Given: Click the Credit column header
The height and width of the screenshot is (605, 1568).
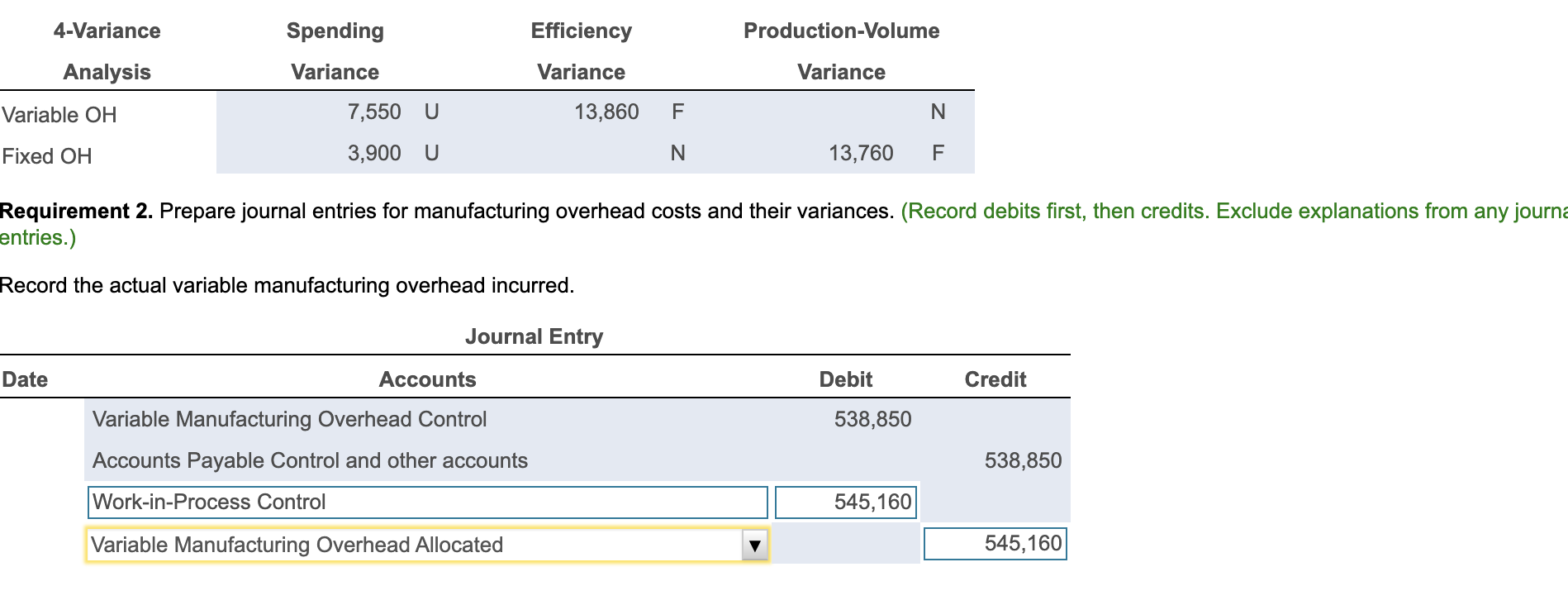Looking at the screenshot, I should 995,379.
